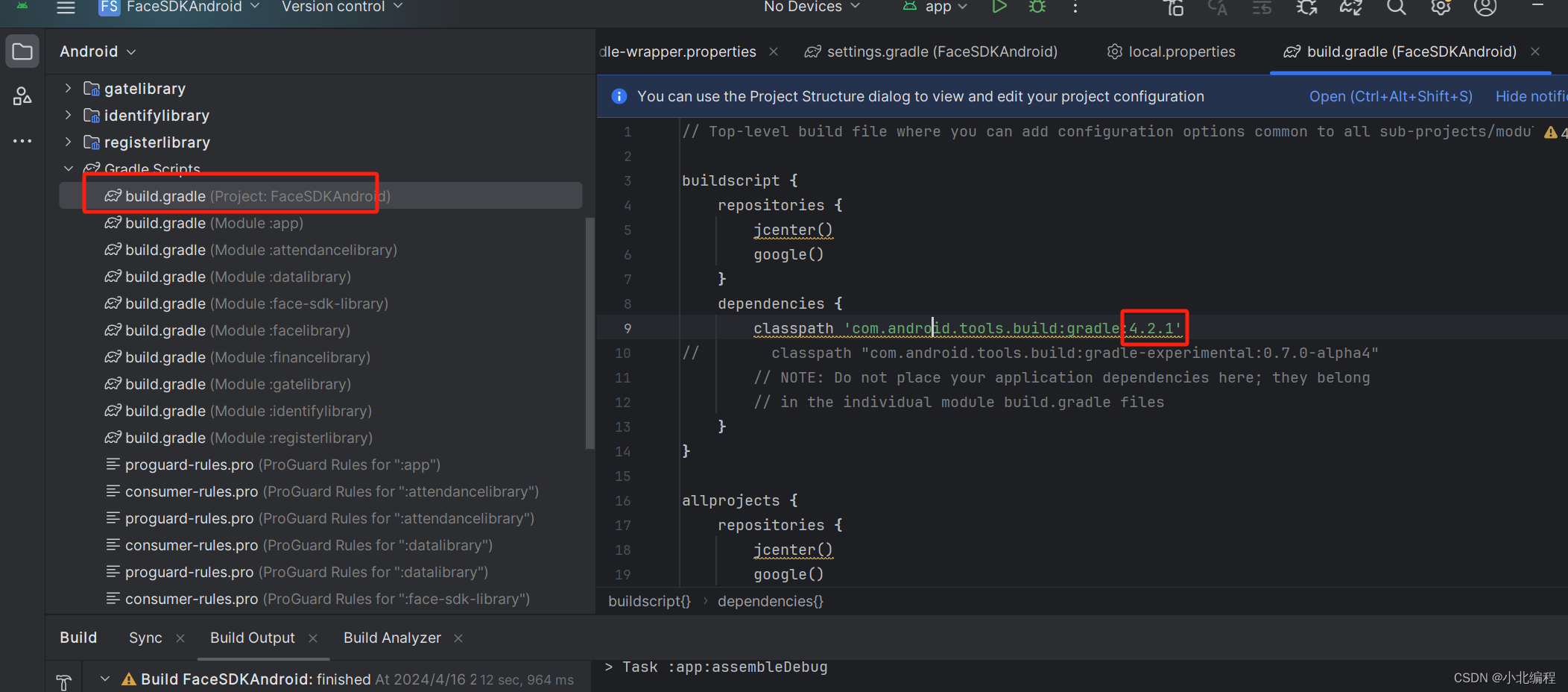Open more run actions menu

[1075, 7]
